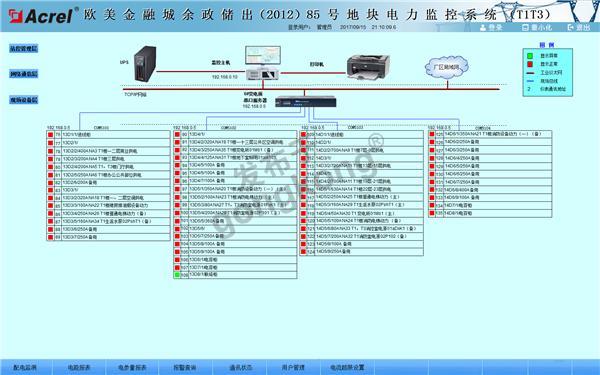Click red square in the legend box
The width and height of the screenshot is (600, 375).
click(x=530, y=64)
